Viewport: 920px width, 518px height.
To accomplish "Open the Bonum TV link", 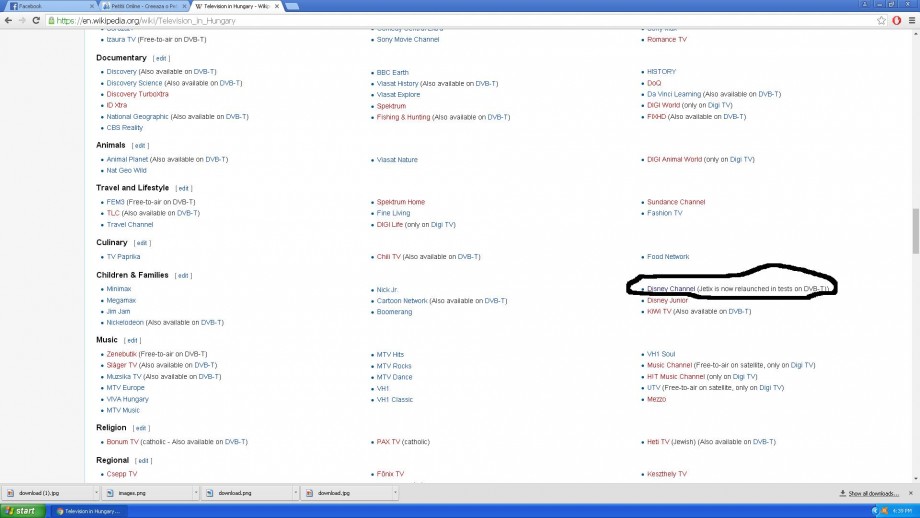I will (123, 442).
